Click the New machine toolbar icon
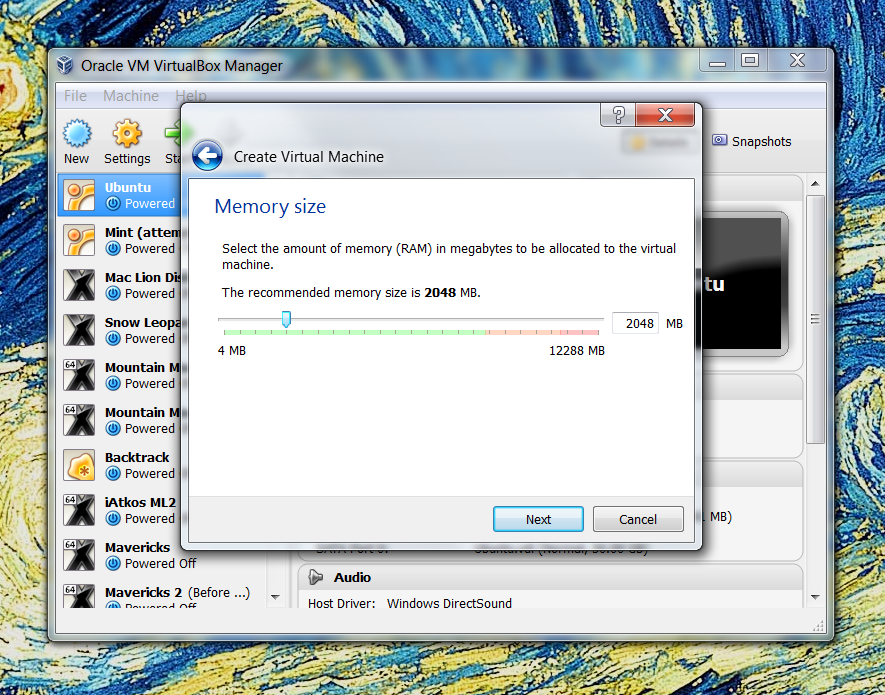This screenshot has height=695, width=885. tap(77, 134)
